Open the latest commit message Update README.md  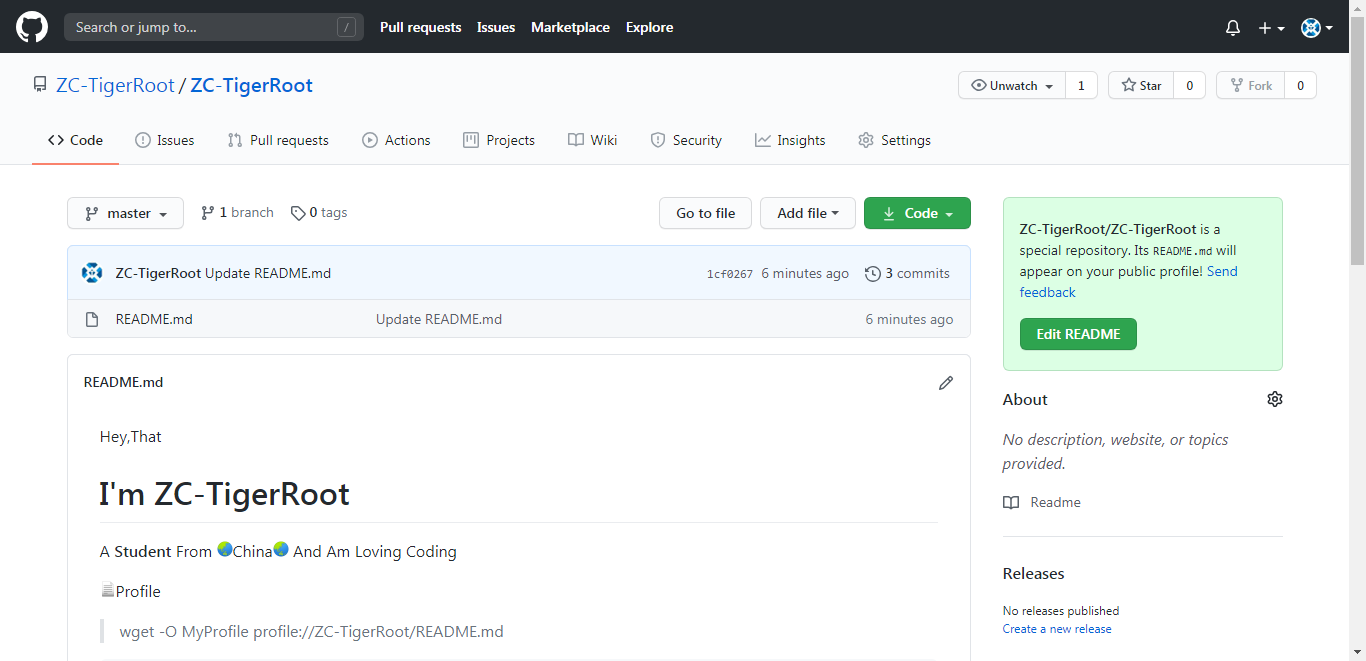click(268, 273)
